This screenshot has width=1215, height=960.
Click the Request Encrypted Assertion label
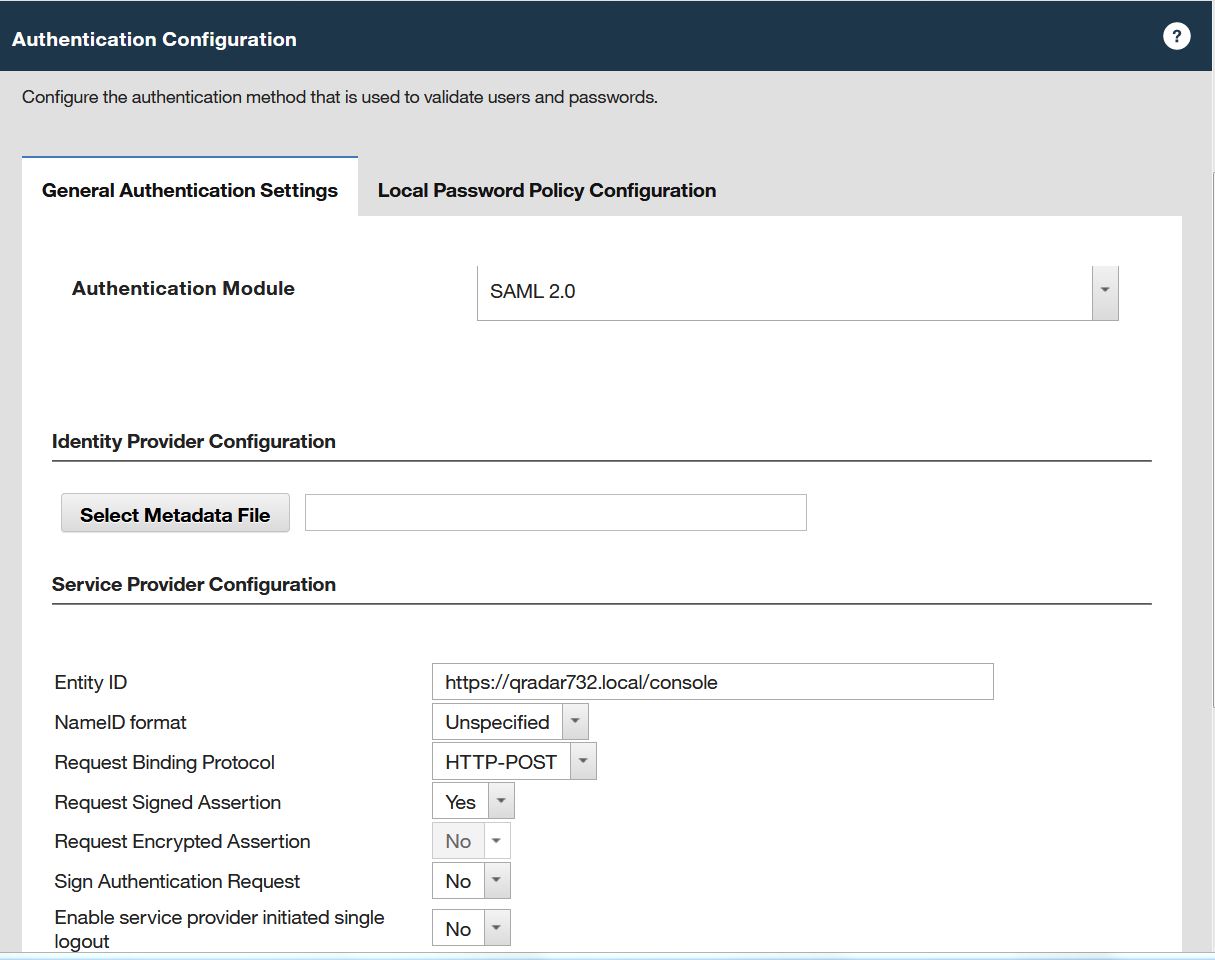pyautogui.click(x=183, y=841)
